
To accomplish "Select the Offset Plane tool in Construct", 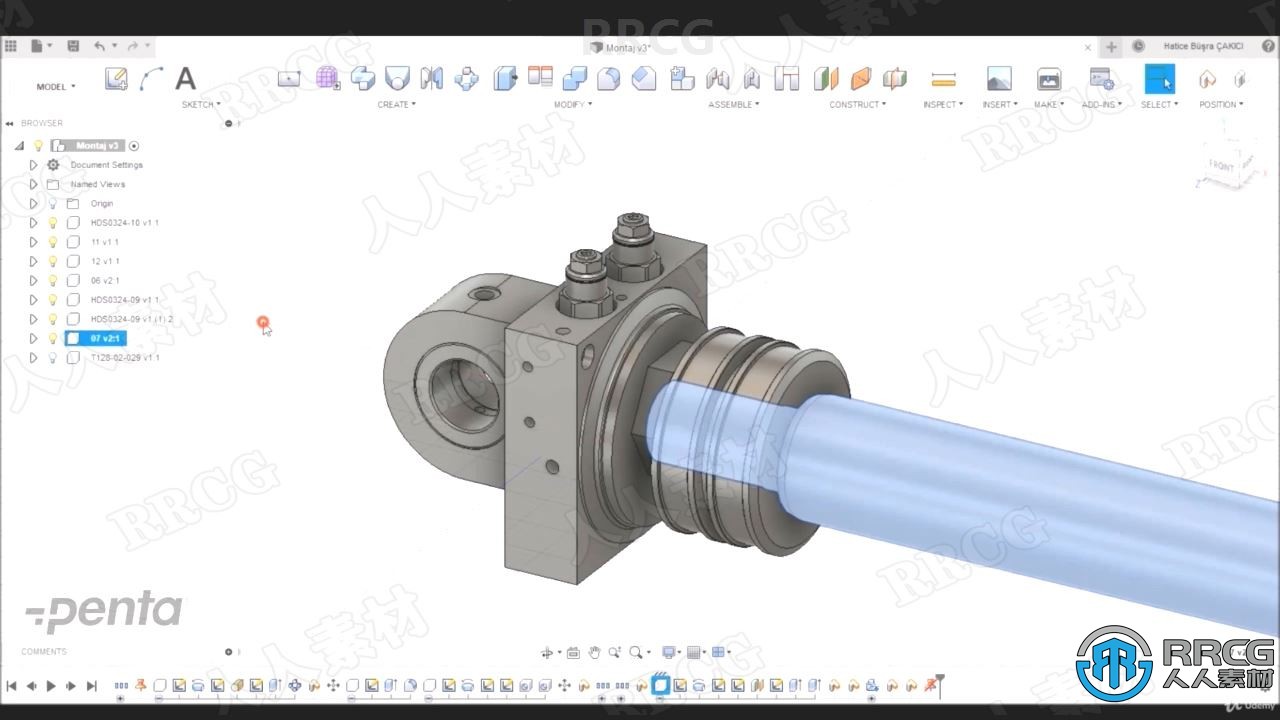I will (x=826, y=79).
